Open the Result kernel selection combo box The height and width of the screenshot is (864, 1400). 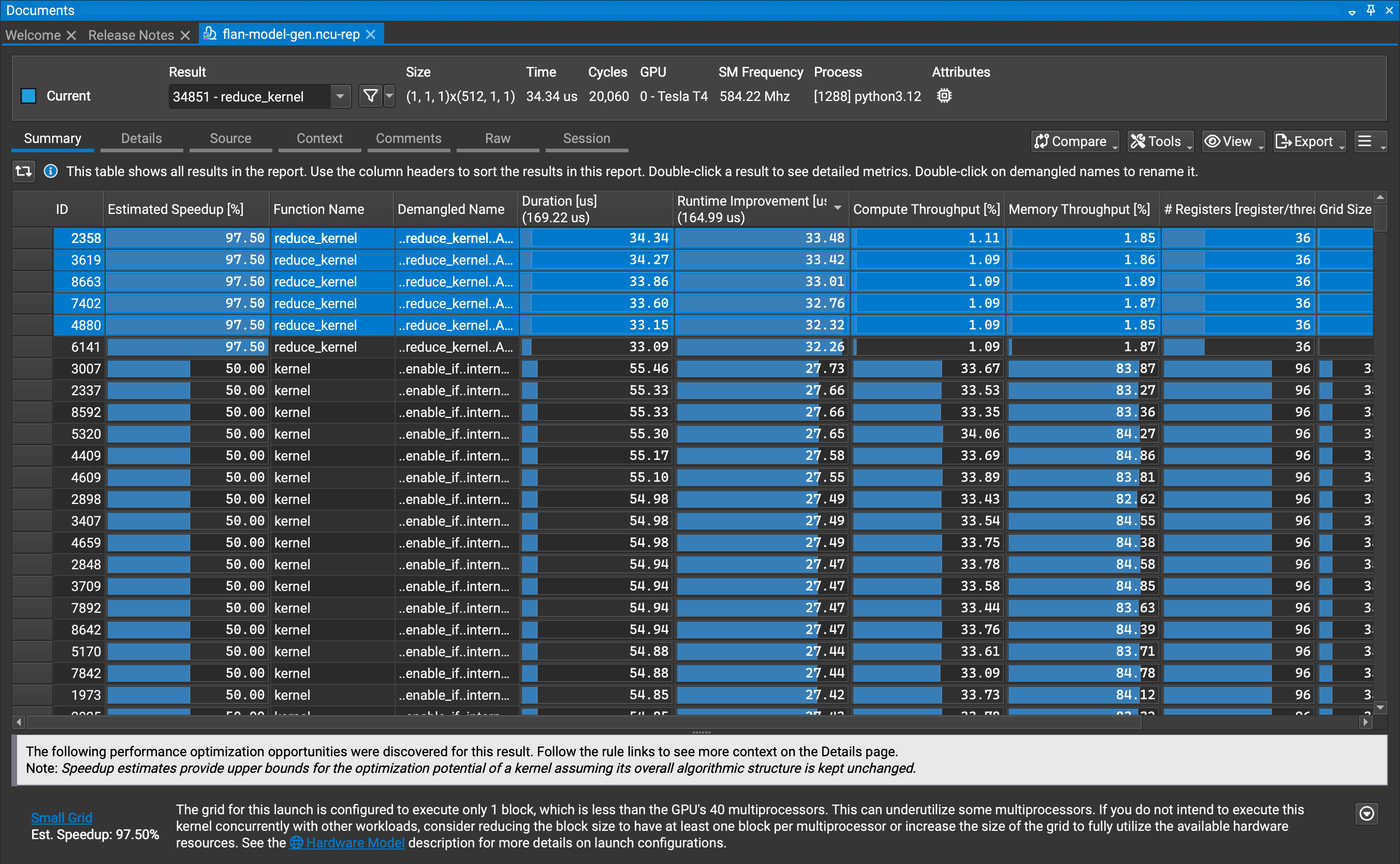(x=259, y=96)
